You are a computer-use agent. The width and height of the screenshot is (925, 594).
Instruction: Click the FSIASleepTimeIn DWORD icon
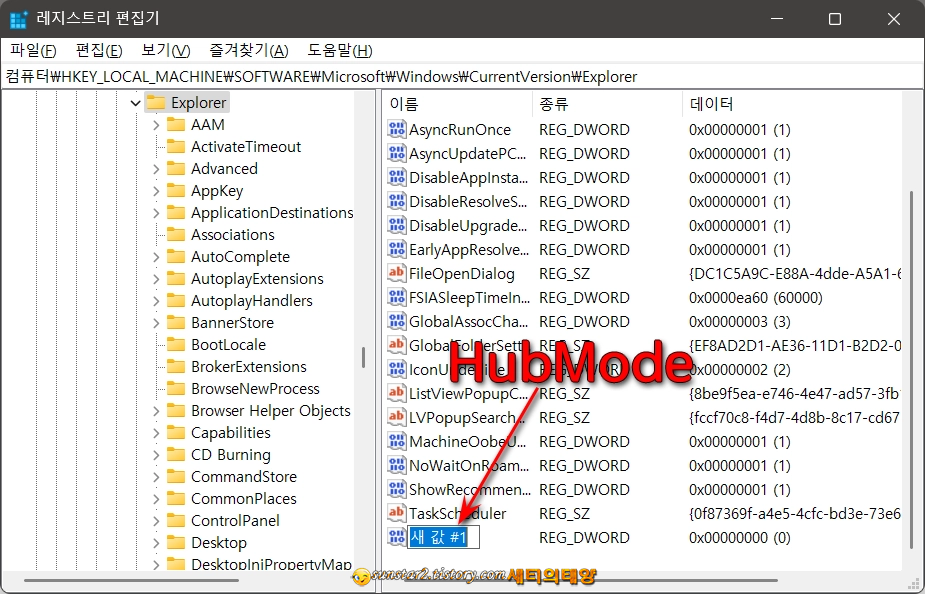point(396,297)
